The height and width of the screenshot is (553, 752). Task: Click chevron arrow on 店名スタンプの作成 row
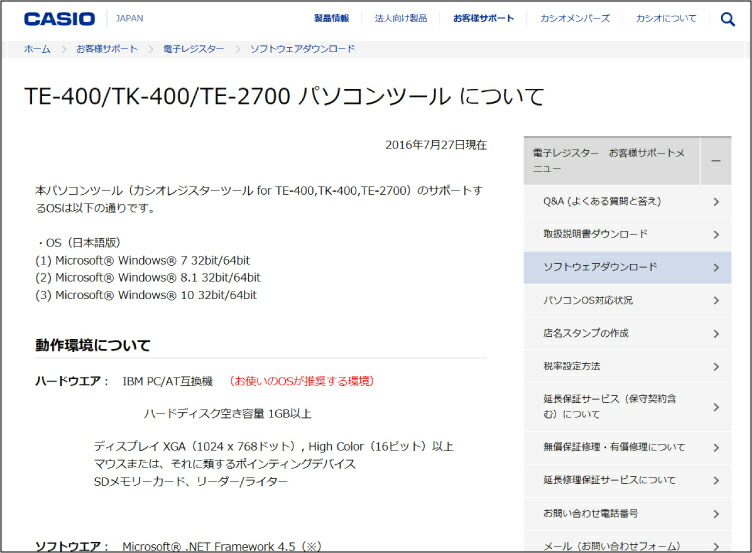(x=716, y=334)
